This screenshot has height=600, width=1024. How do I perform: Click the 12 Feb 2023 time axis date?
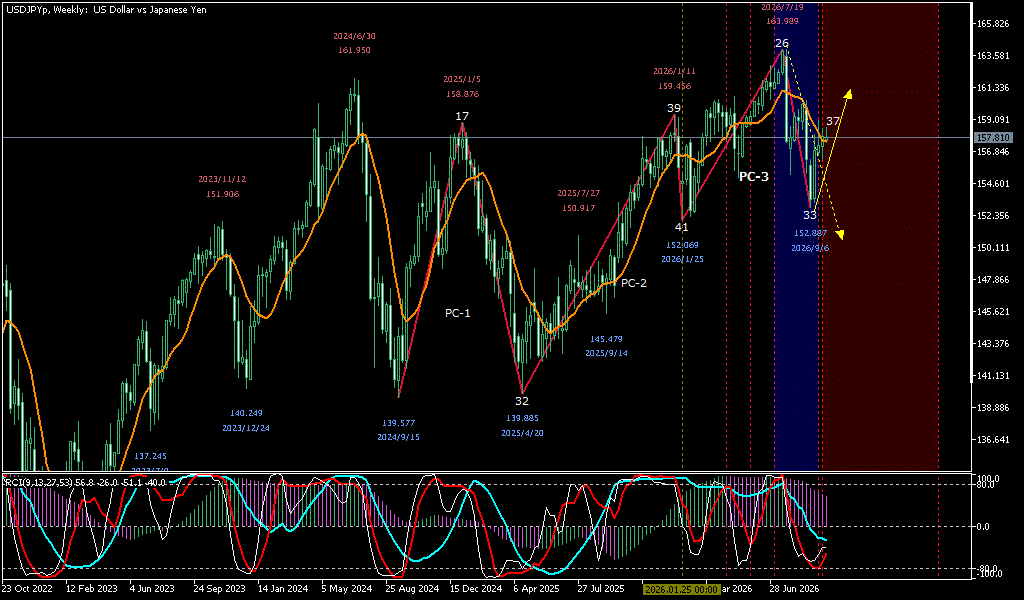point(92,589)
